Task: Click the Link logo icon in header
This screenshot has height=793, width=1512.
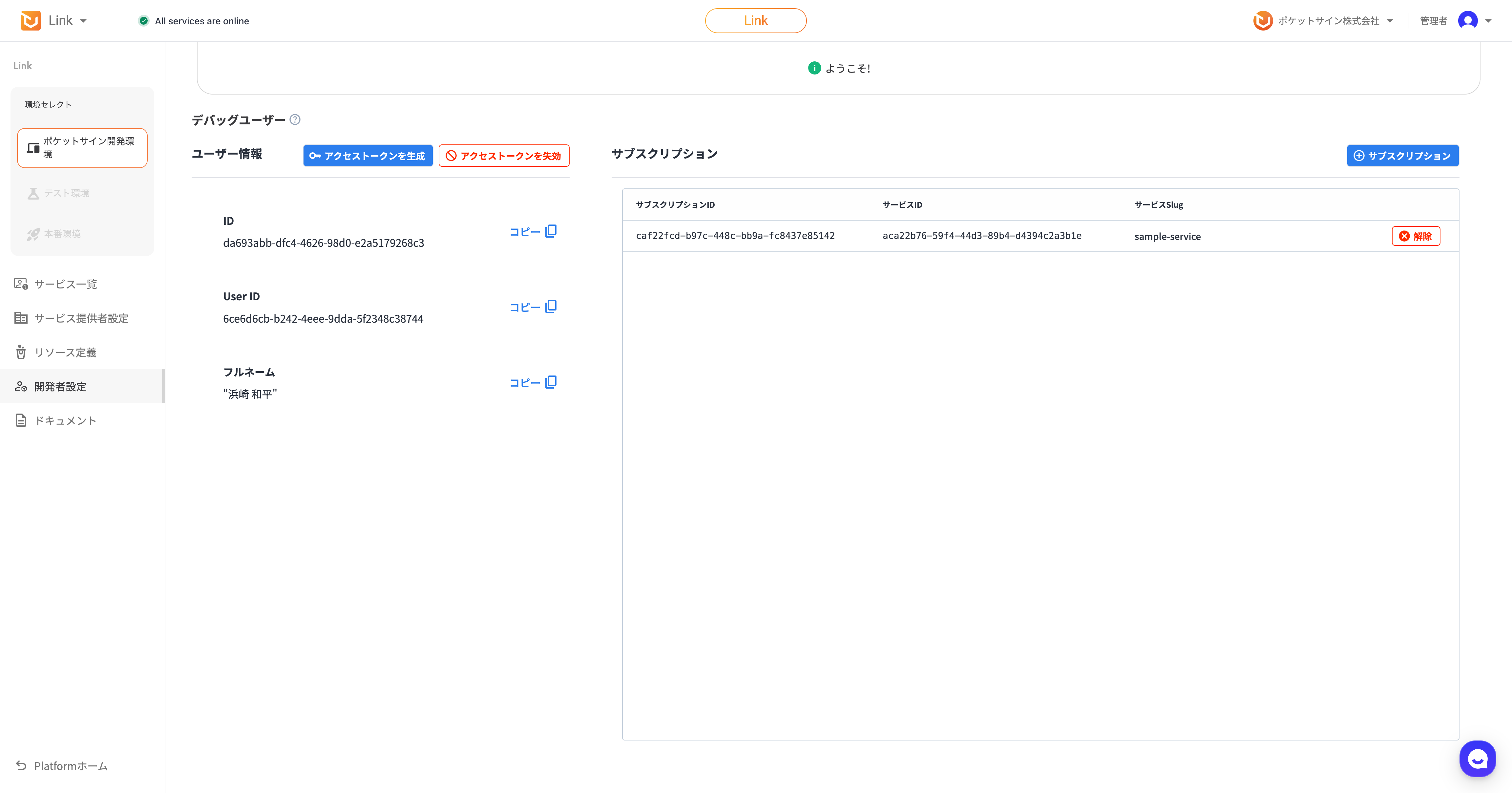Action: pos(31,21)
